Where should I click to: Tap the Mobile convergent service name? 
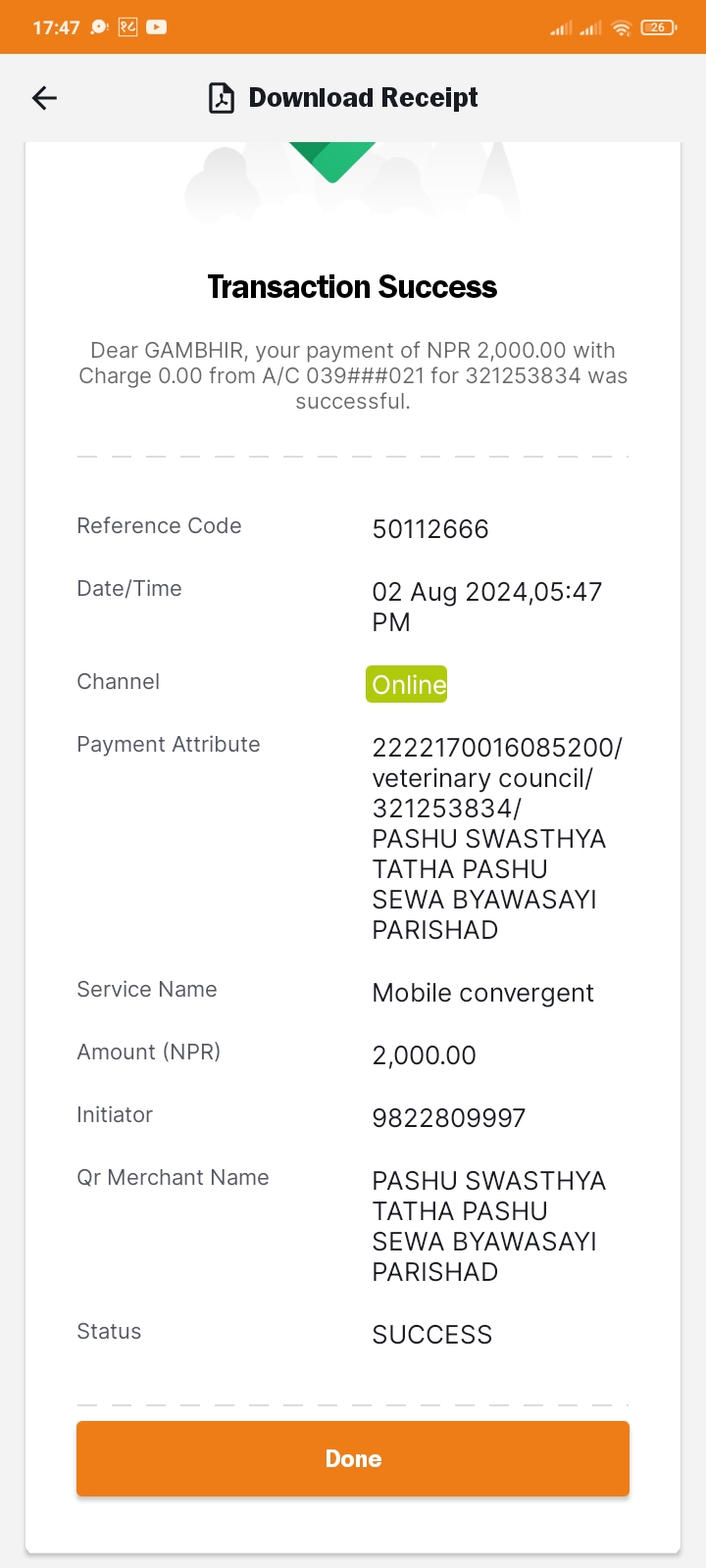pyautogui.click(x=483, y=993)
